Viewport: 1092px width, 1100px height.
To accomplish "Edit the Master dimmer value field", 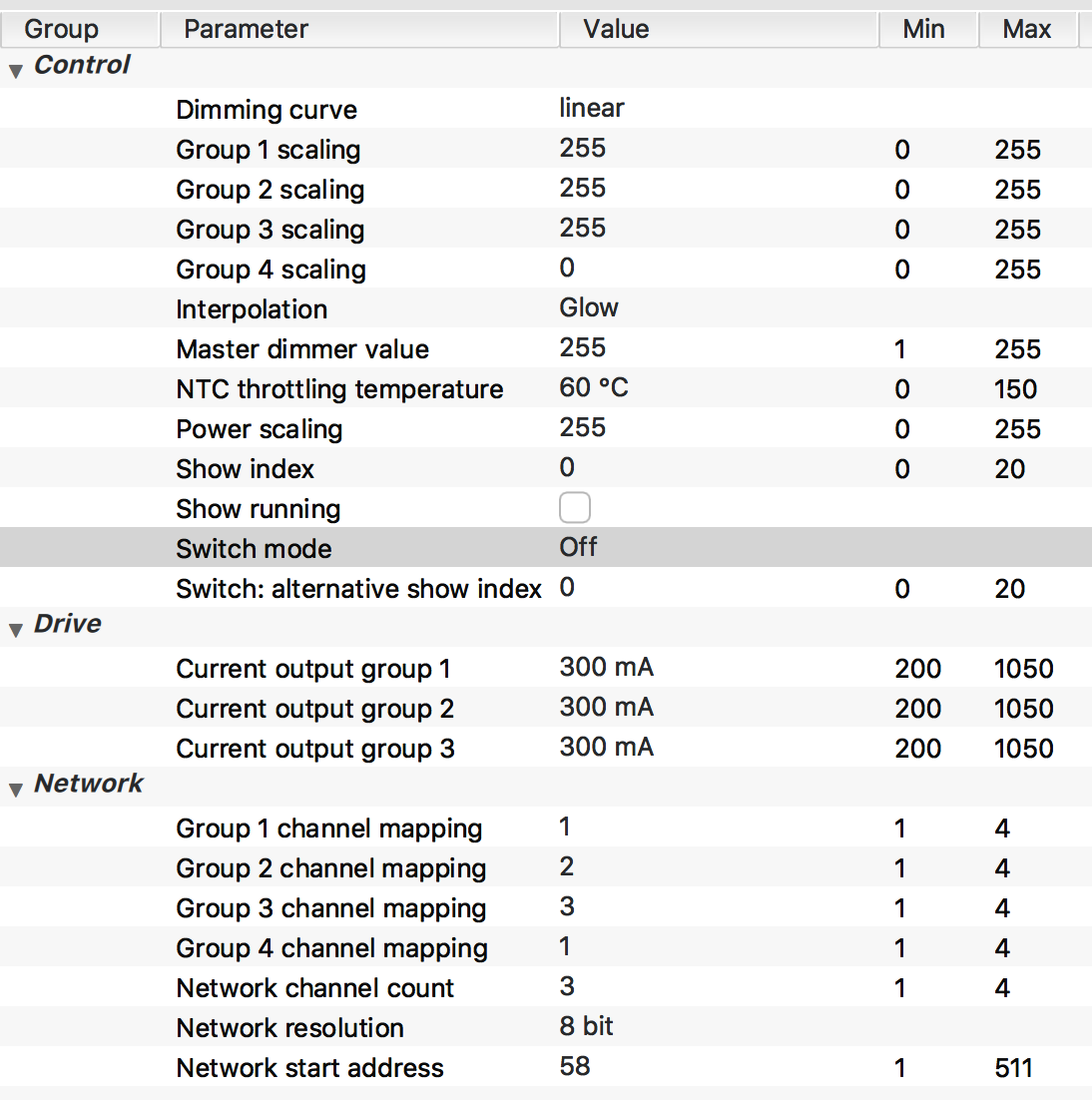I will click(583, 347).
